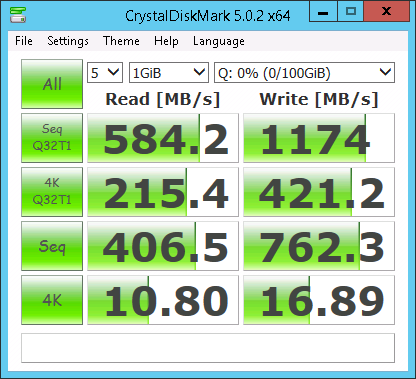Screen dimensions: 416x379
Task: Click the Seq write result 762.3
Action: point(319,246)
